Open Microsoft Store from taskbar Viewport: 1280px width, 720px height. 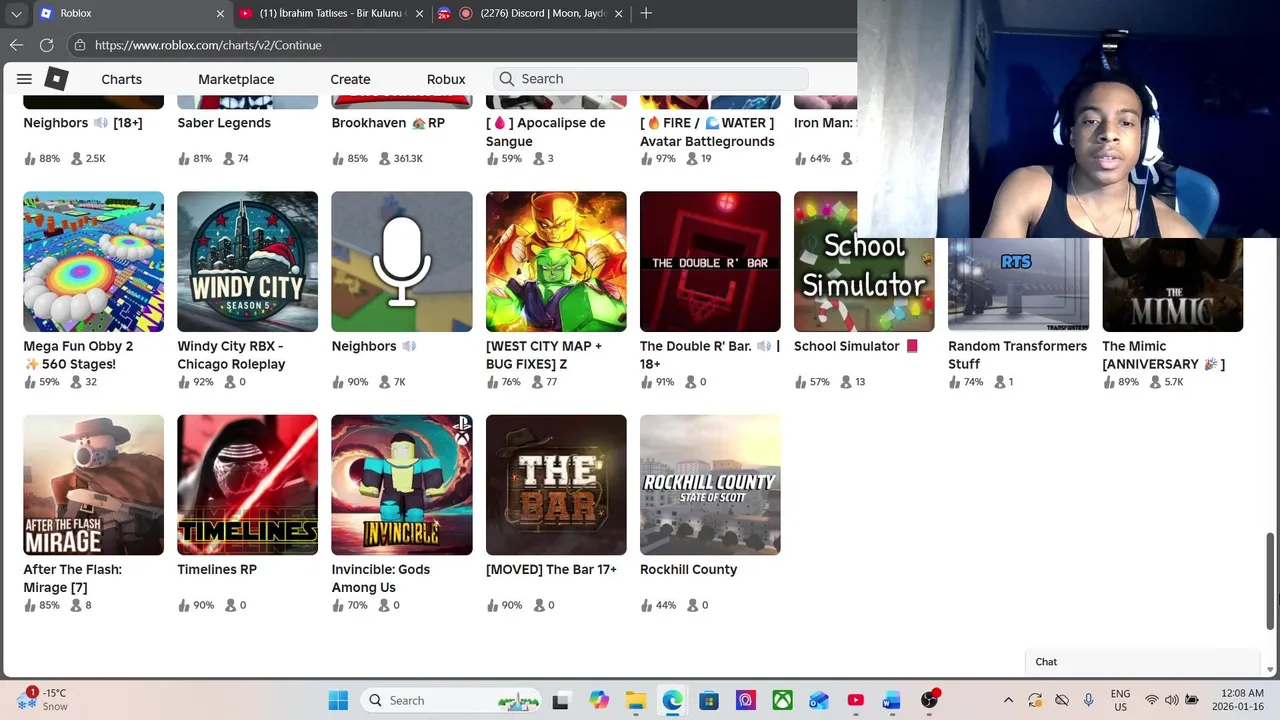(708, 701)
